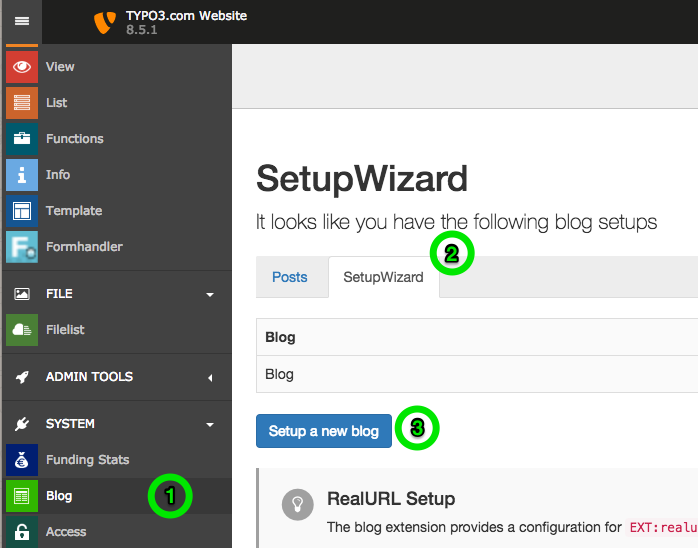This screenshot has width=698, height=548.
Task: Collapse the FILE module group
Action: tap(209, 294)
